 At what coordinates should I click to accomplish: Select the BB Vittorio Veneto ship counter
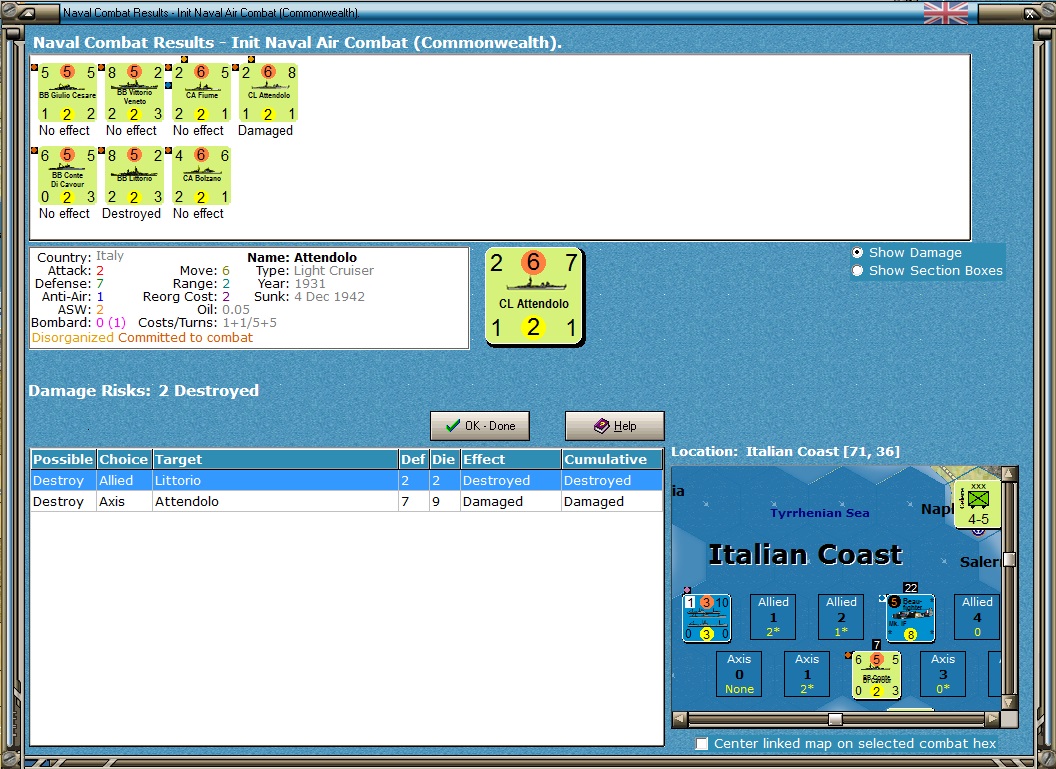pos(134,93)
